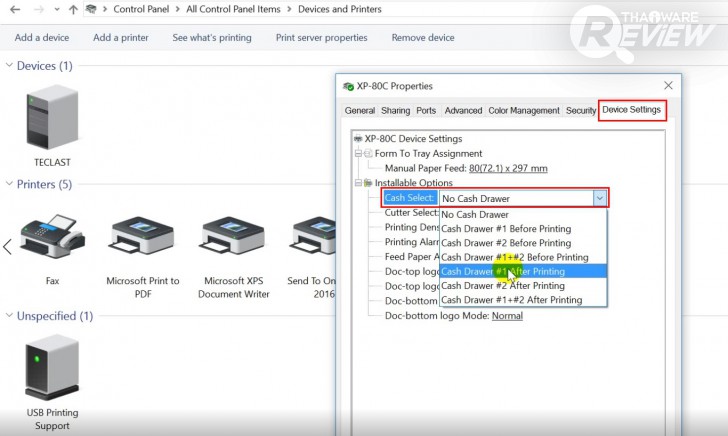Select Installable Options label
This screenshot has height=436, width=728.
413,183
